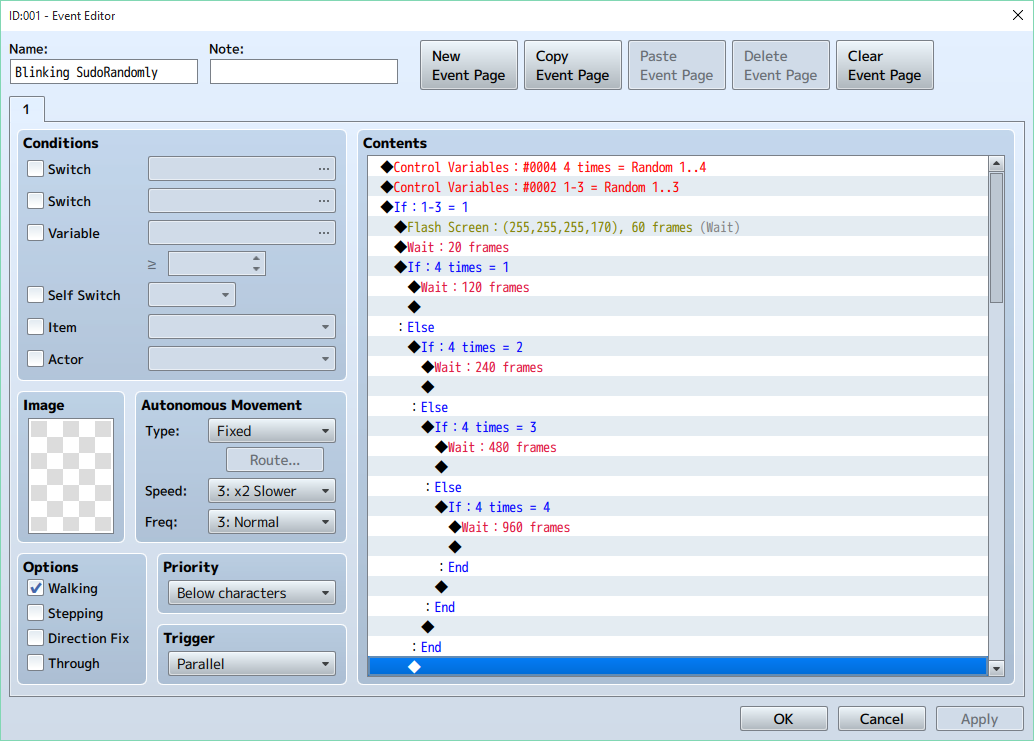1034x741 pixels.
Task: Enable the Self Switch condition checkbox
Action: click(36, 295)
